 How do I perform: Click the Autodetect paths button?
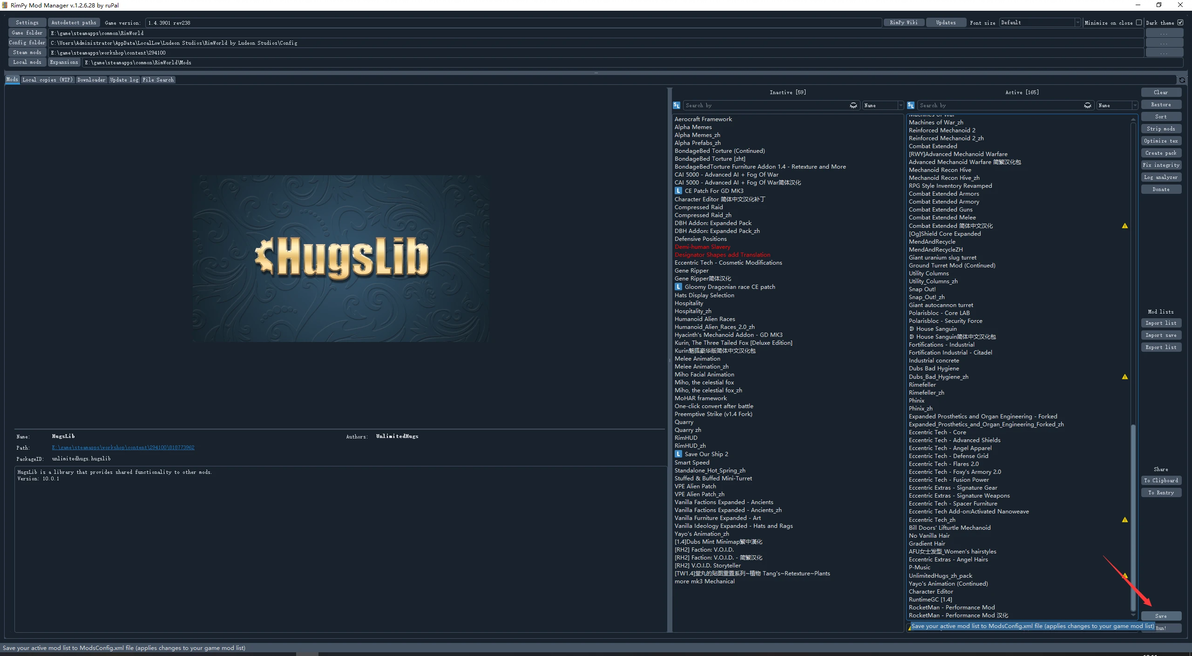click(x=74, y=23)
